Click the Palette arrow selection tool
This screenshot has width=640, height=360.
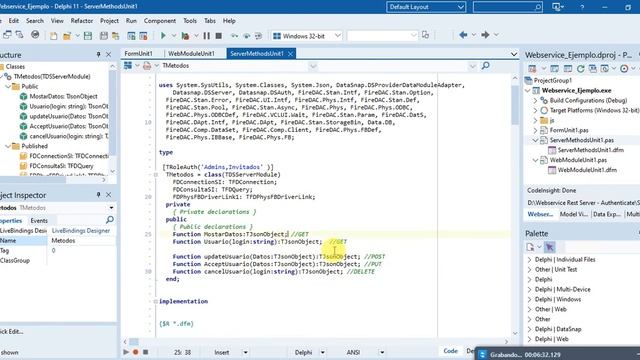[x=550, y=247]
